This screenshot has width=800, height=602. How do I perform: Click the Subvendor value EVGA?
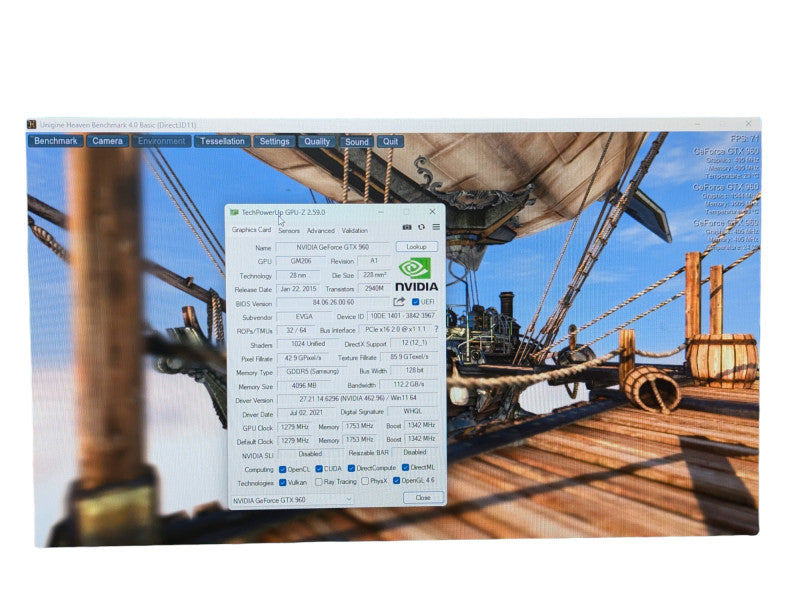point(304,316)
